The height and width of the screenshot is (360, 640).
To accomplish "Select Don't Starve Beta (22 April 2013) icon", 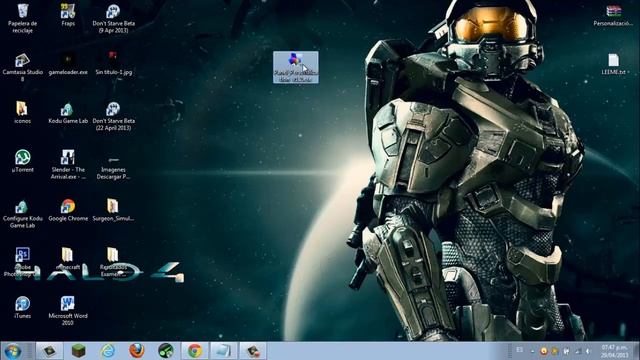I will point(113,116).
